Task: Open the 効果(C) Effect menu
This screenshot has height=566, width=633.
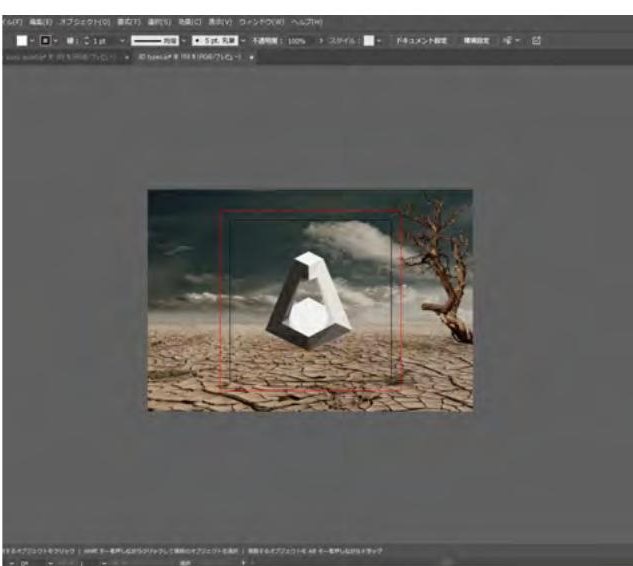Action: click(190, 22)
